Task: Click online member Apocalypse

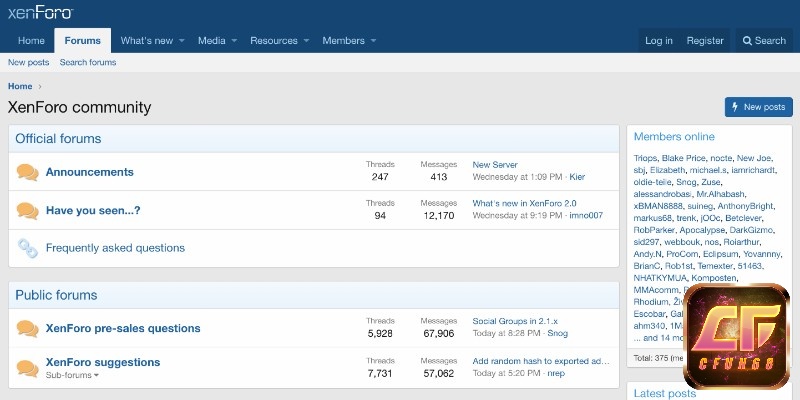Action: pyautogui.click(x=702, y=230)
